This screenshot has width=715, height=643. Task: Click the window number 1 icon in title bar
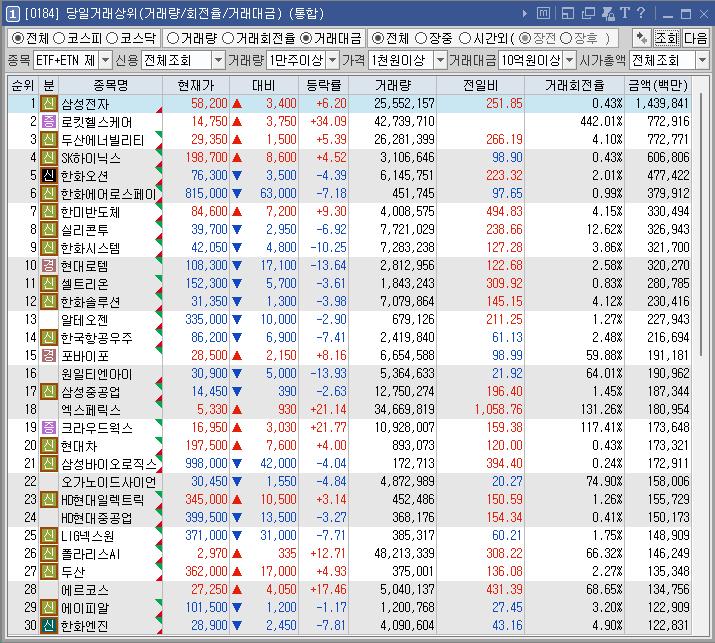12,14
